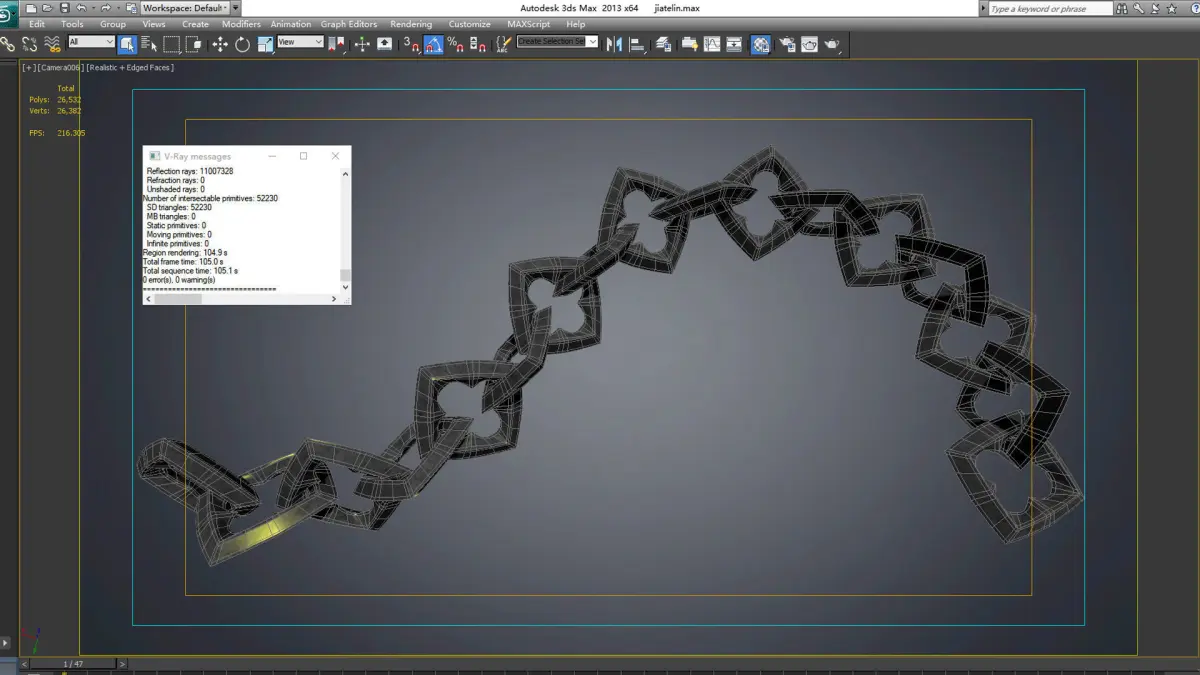Screen dimensions: 1200x675
Task: Open the undo history dropdown arrow
Action: point(93,8)
